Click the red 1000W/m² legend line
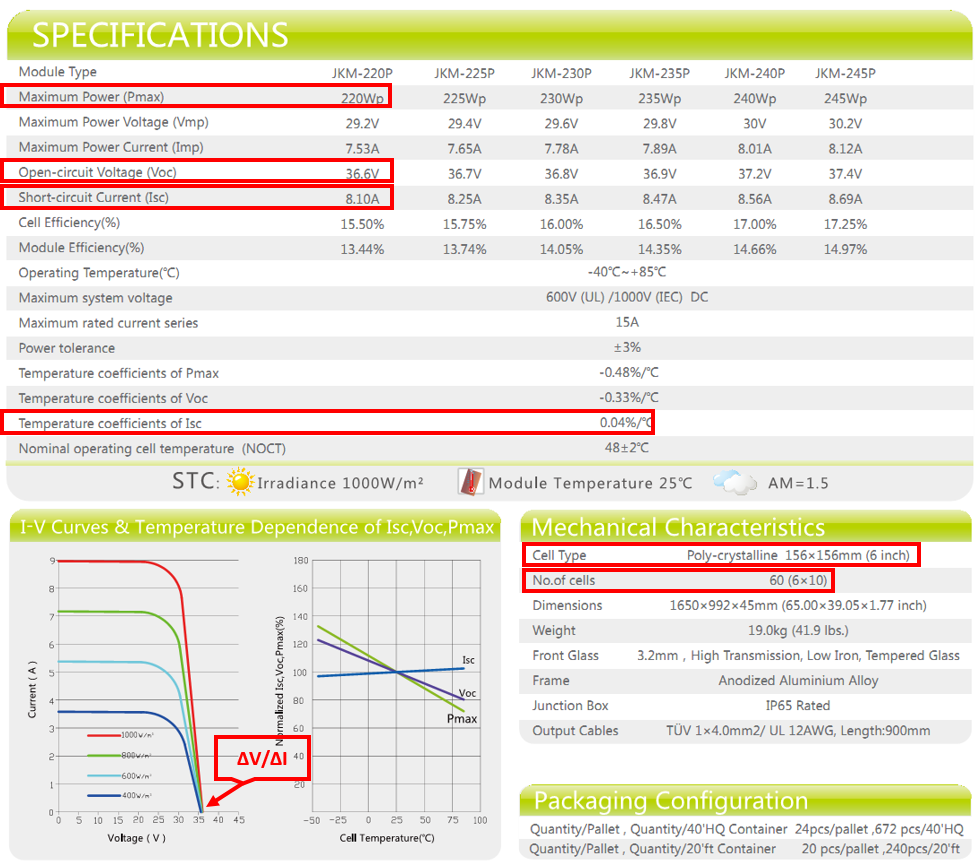This screenshot has height=864, width=977. click(104, 735)
